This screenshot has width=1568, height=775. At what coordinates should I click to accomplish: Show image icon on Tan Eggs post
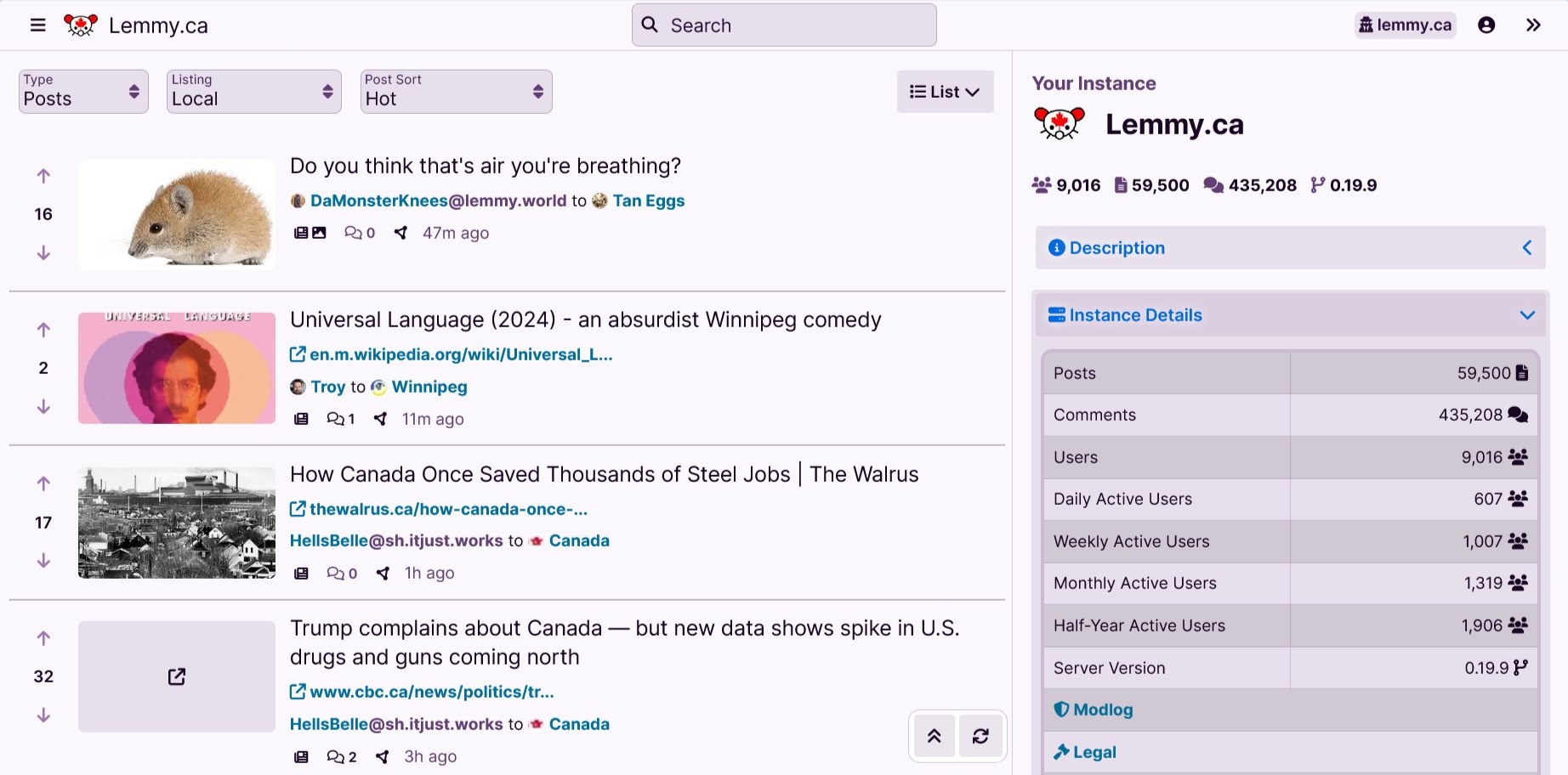tap(319, 233)
